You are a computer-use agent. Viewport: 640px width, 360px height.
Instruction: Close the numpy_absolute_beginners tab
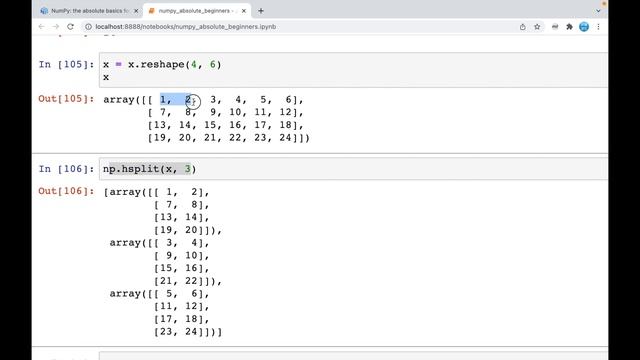tap(244, 11)
